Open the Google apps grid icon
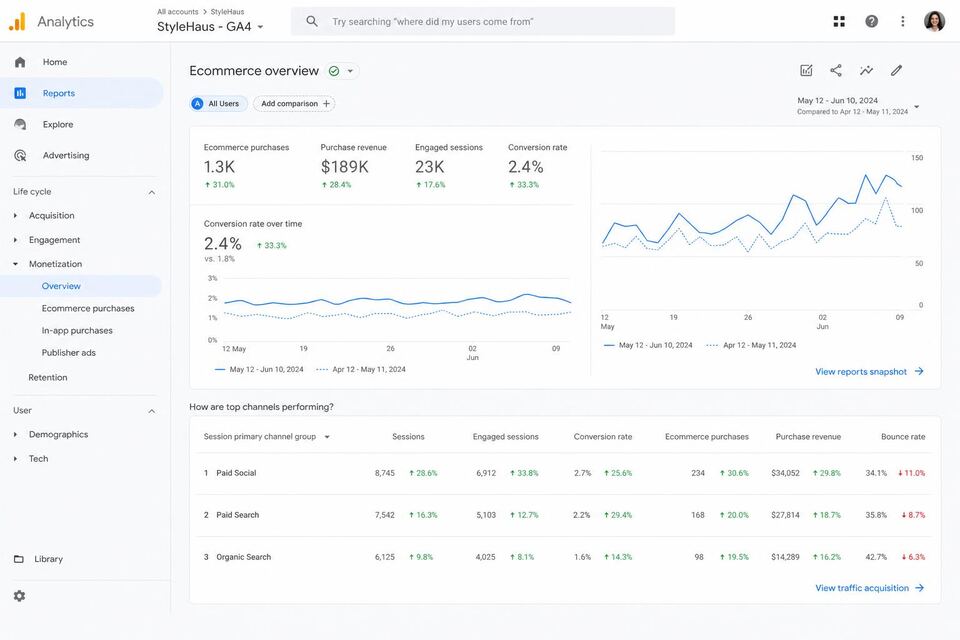The image size is (960, 640). [x=839, y=21]
